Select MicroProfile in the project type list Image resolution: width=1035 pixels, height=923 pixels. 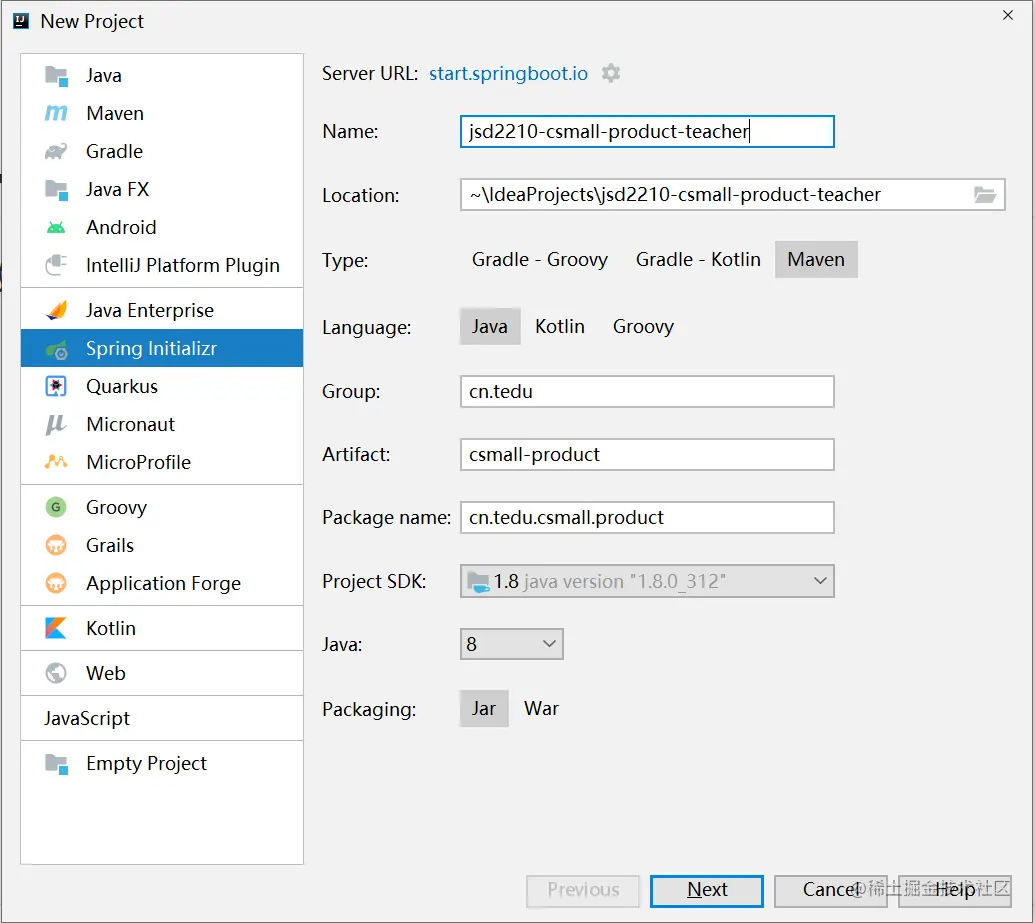(162, 462)
